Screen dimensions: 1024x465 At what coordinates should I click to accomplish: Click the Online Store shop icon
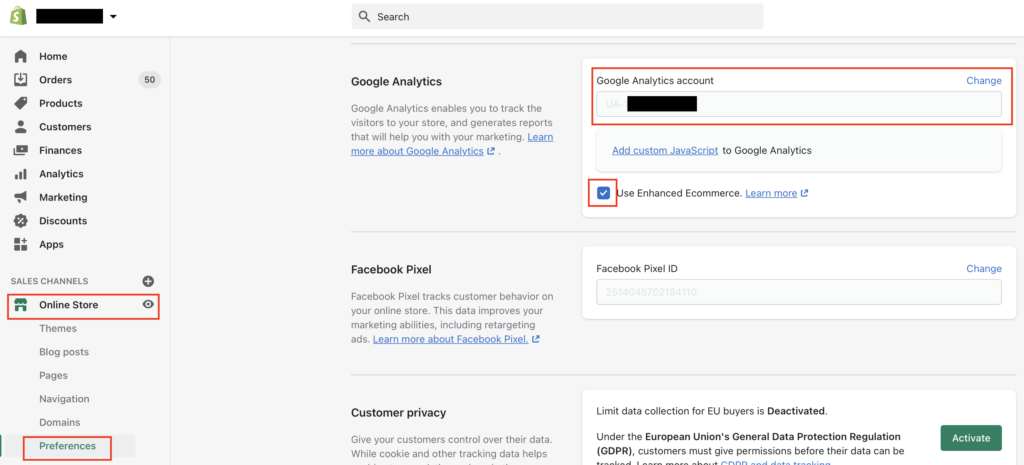pyautogui.click(x=21, y=304)
